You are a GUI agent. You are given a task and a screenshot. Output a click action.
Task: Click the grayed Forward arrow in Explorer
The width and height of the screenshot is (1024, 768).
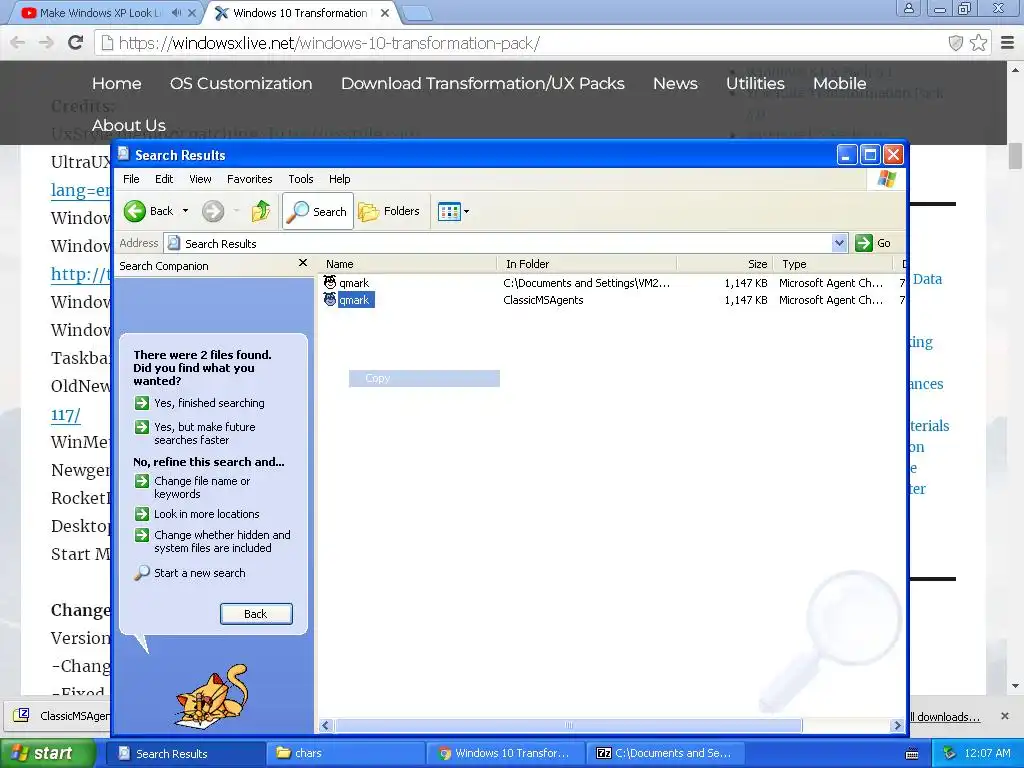click(213, 211)
